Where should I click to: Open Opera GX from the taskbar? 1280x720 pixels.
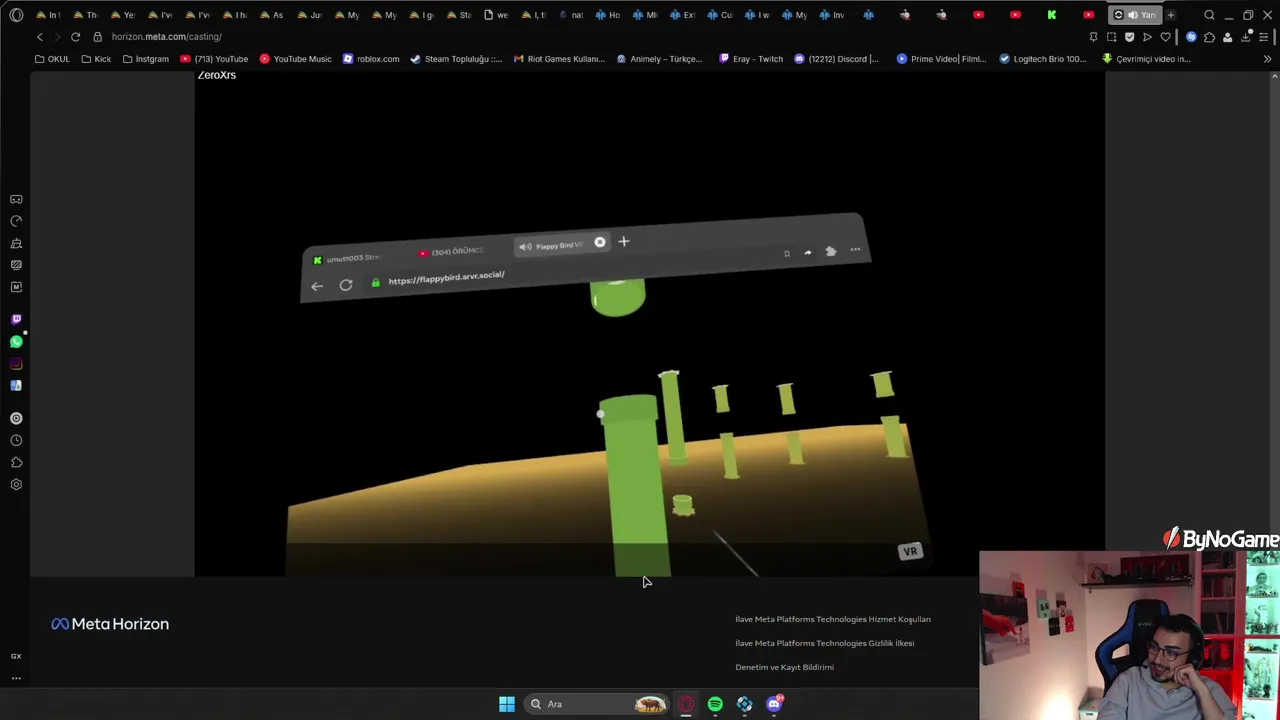685,704
